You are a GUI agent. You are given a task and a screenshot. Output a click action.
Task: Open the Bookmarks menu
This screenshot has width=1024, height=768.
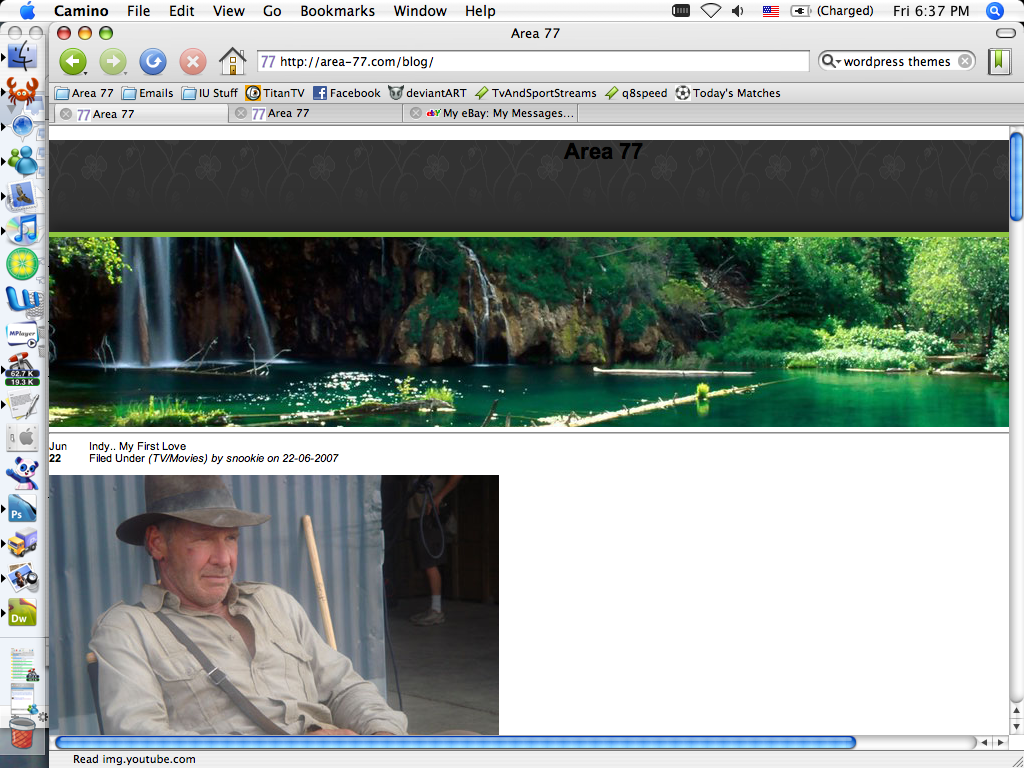338,10
